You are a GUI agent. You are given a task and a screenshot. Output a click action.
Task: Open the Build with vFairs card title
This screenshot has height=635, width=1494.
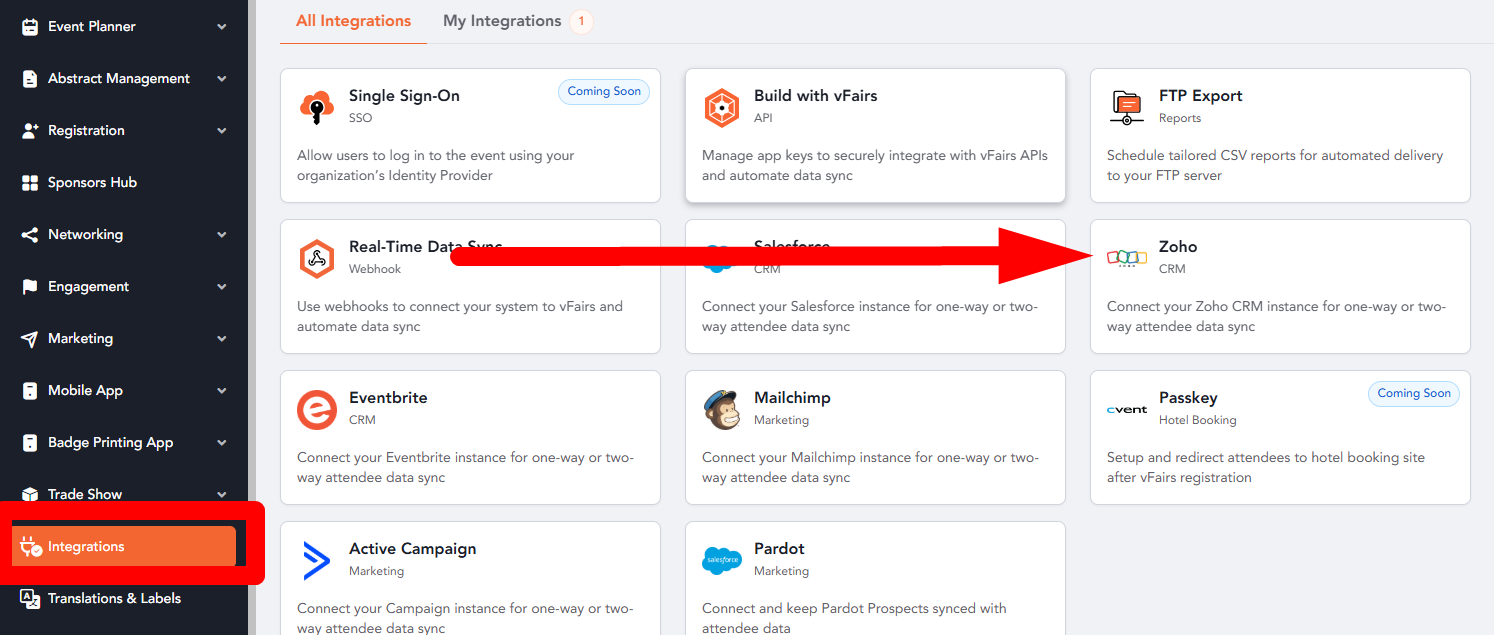815,96
